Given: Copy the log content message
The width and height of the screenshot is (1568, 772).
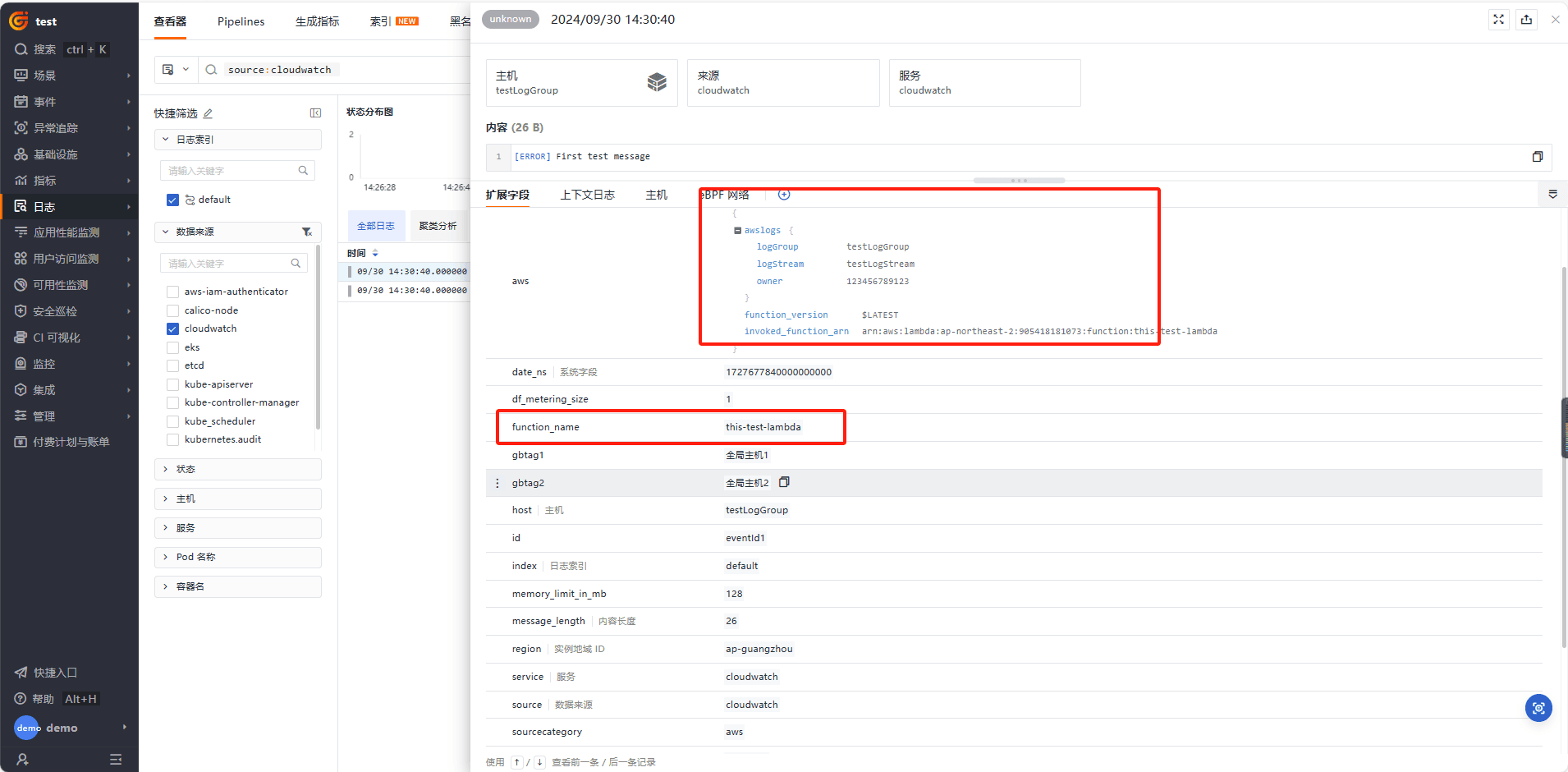Looking at the screenshot, I should tap(1538, 157).
